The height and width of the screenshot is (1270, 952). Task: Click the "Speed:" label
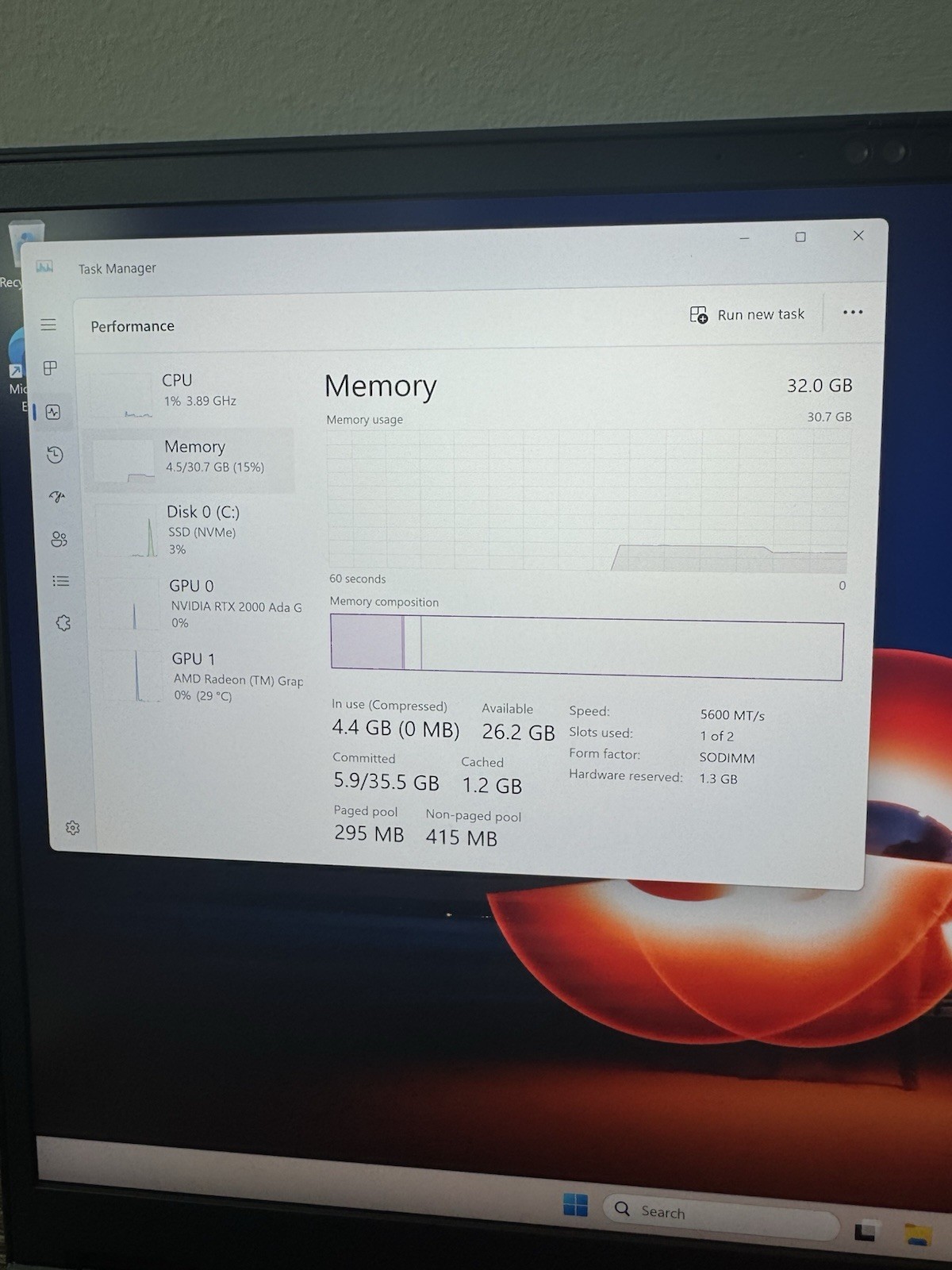(x=589, y=711)
